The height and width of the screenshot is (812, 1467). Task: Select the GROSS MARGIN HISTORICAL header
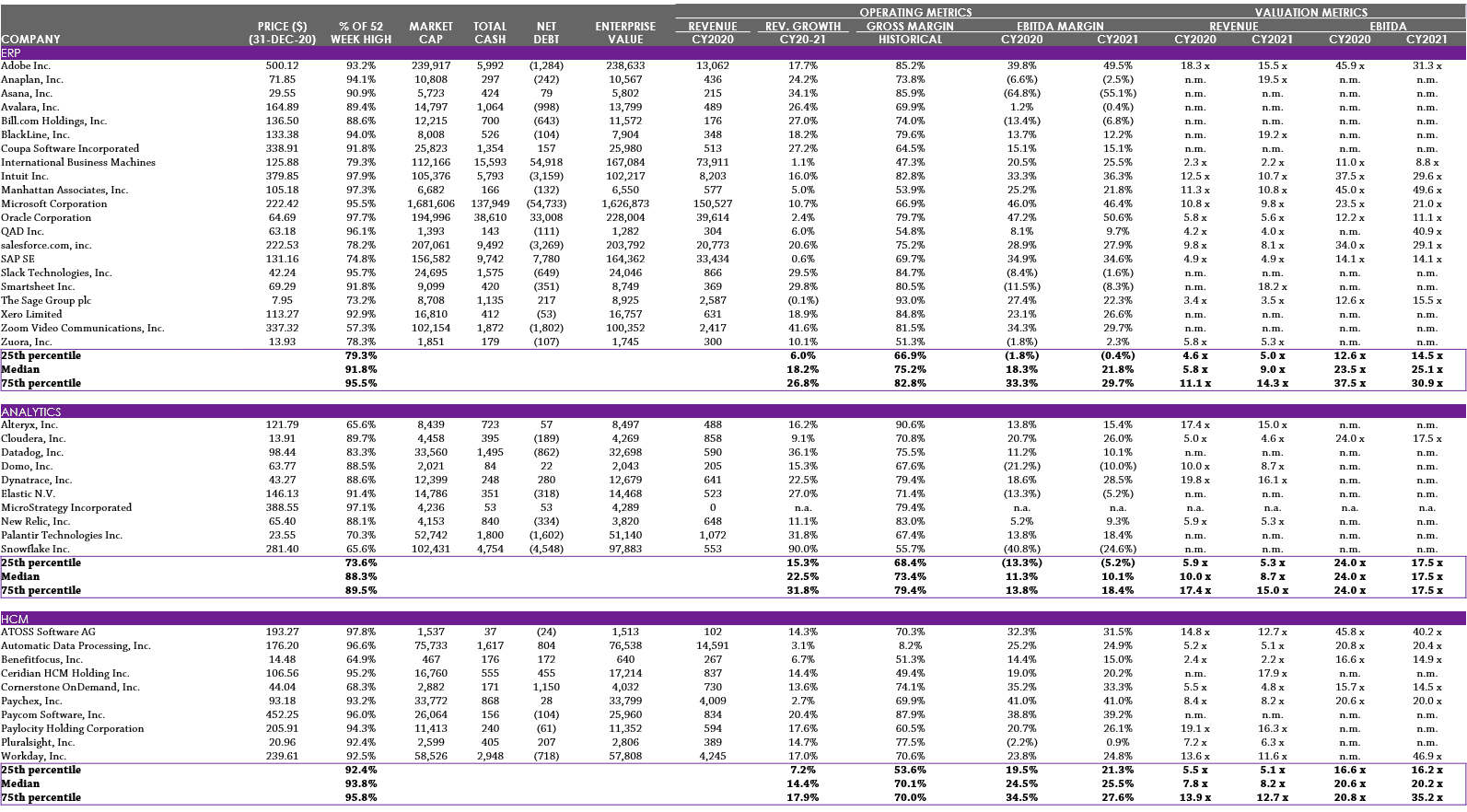point(911,33)
